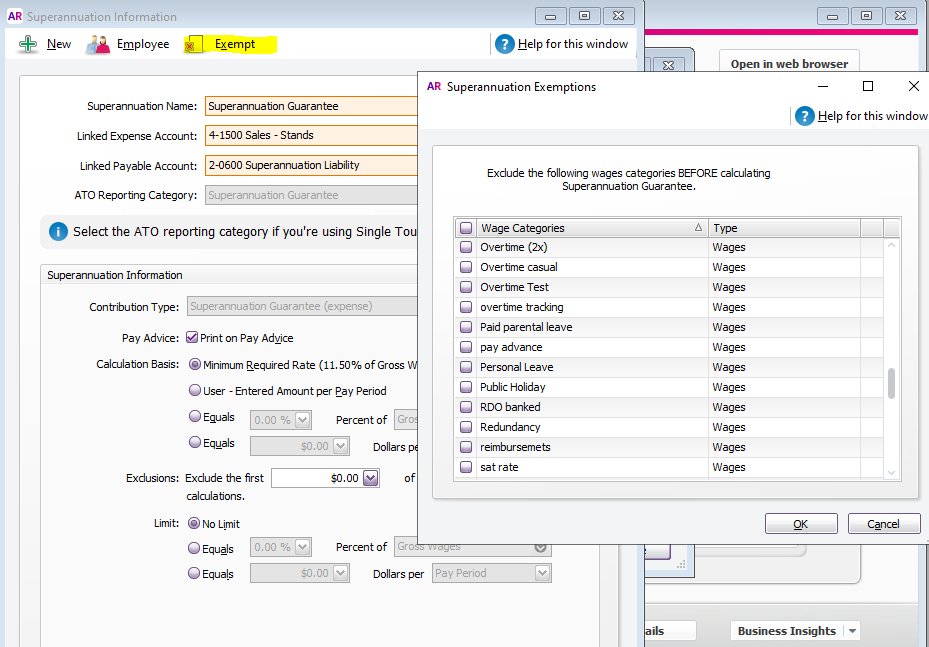Click the Open in web browser button
The height and width of the screenshot is (647, 929).
tap(789, 64)
